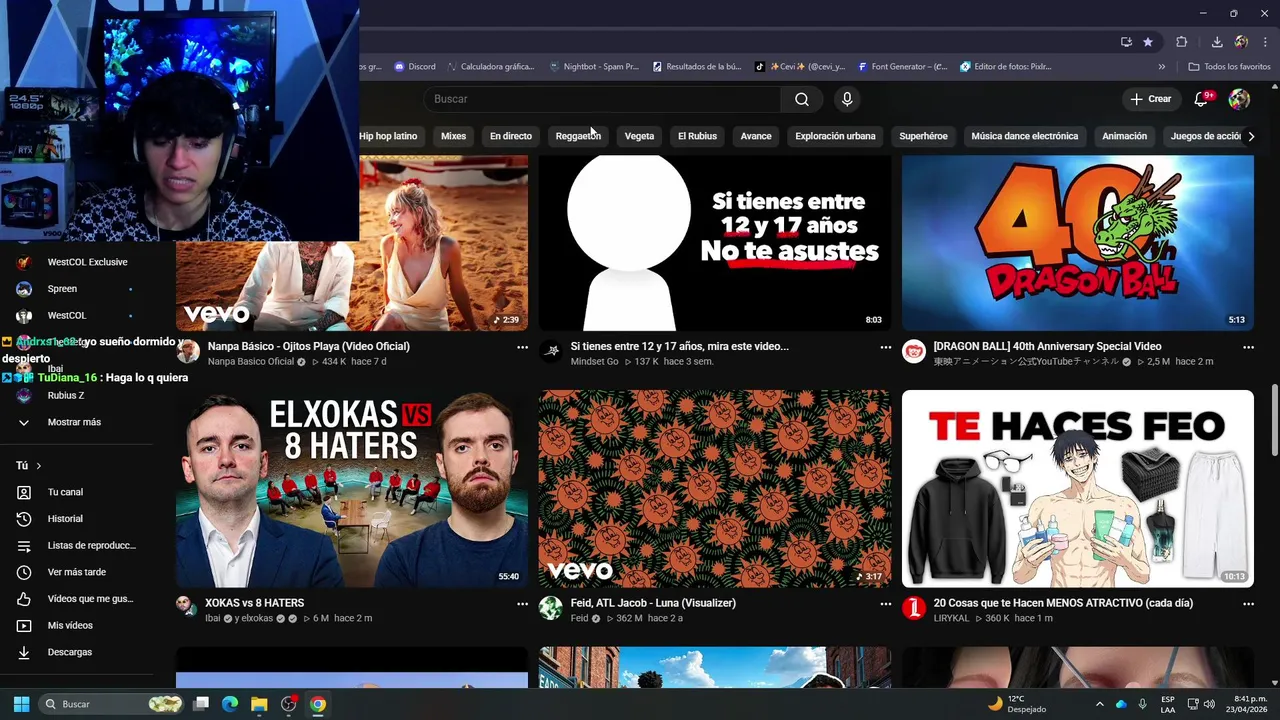Open the Dragon Ball 40th thumbnail
Viewport: 1280px width, 720px height.
click(1078, 243)
